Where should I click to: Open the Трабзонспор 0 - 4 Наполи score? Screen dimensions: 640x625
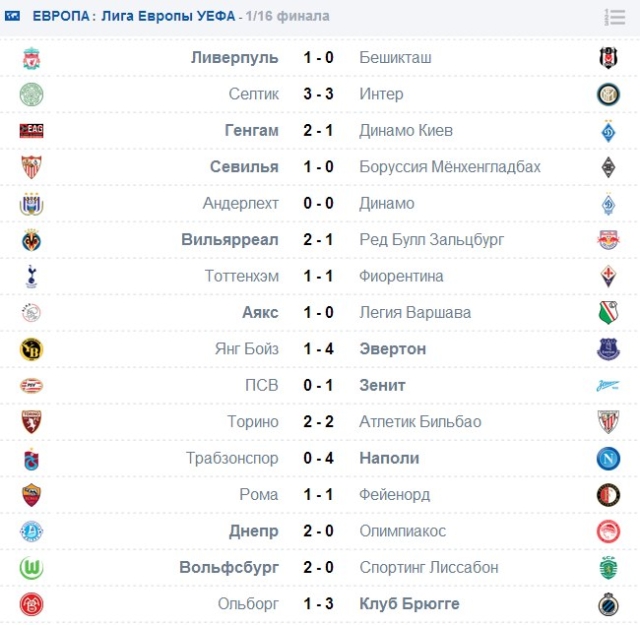click(318, 458)
